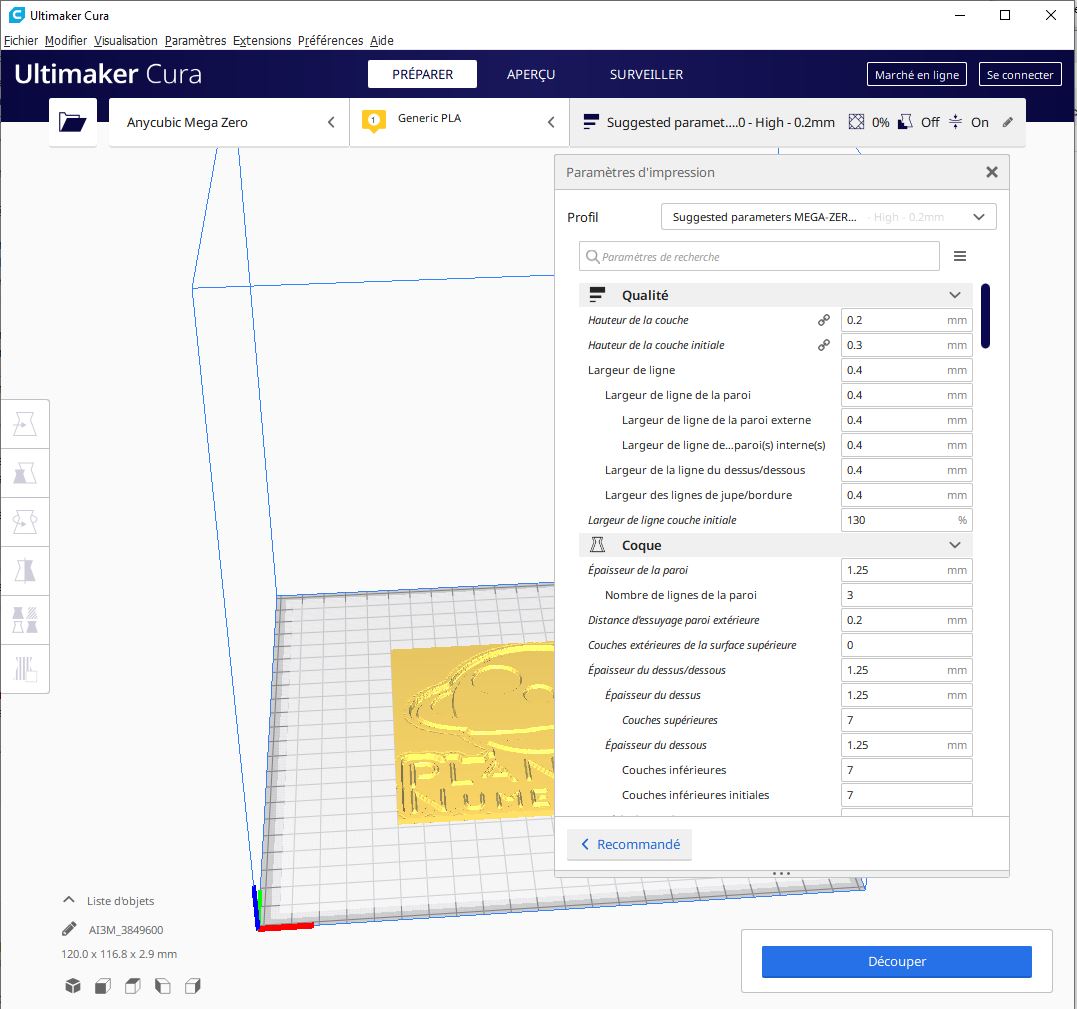The width and height of the screenshot is (1077, 1009).
Task: Collapse the Qualité section
Action: pyautogui.click(x=955, y=295)
